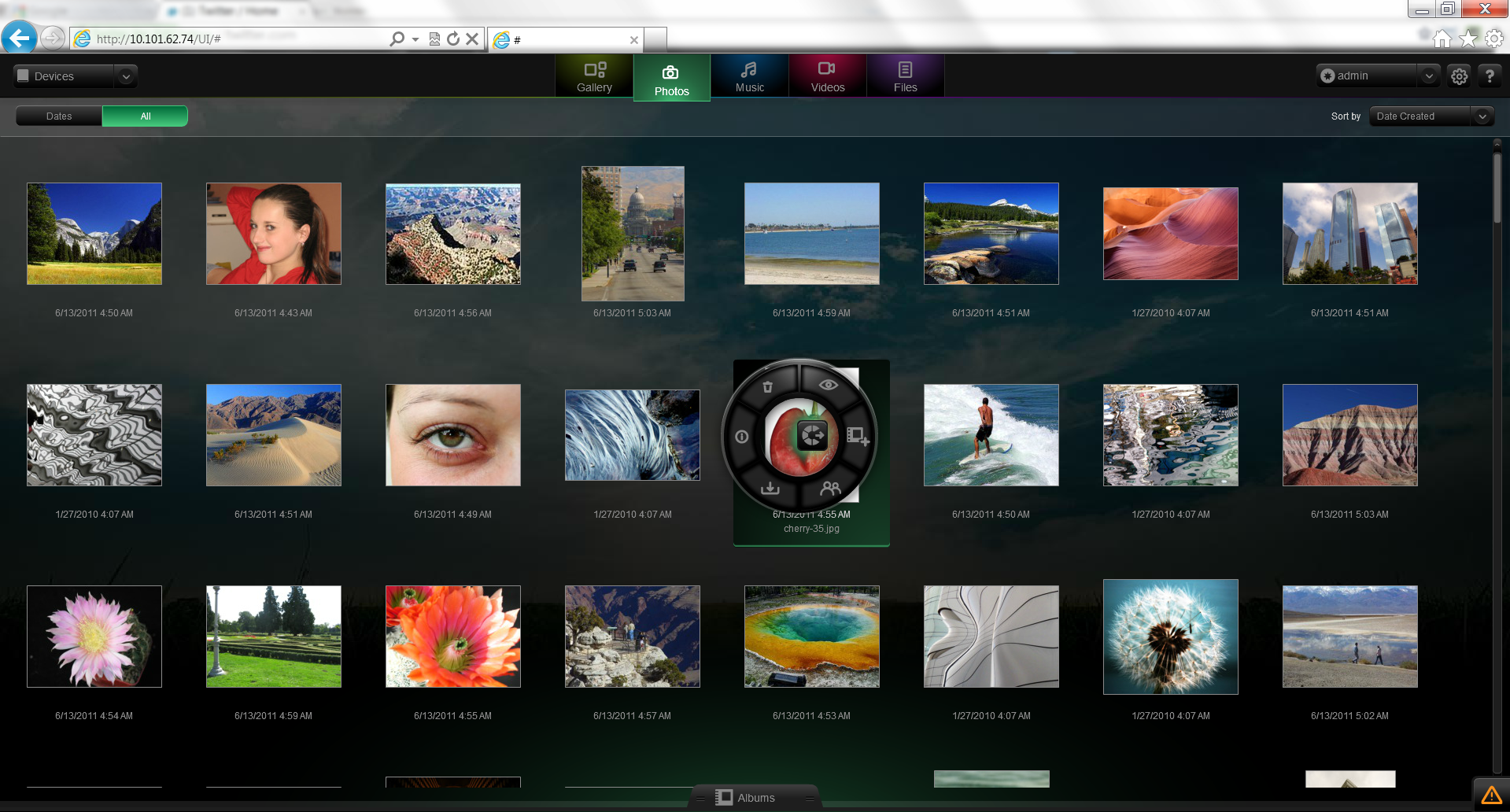The height and width of the screenshot is (812, 1510).
Task: Click the download icon in radial menu
Action: [770, 489]
